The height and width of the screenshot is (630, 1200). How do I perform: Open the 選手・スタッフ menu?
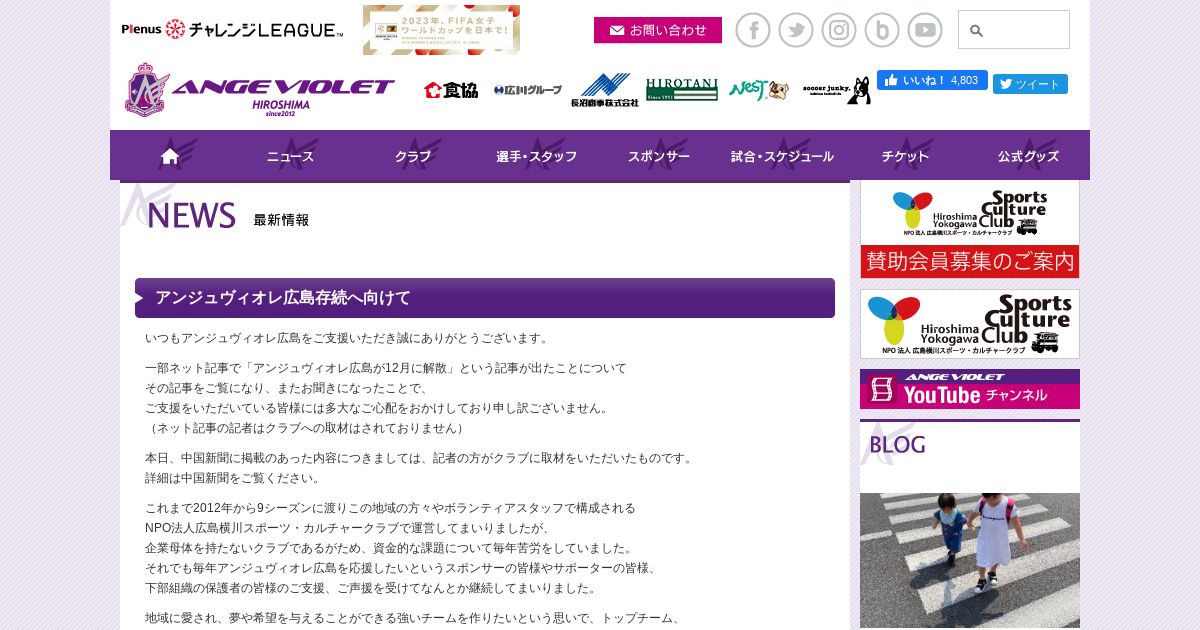(x=536, y=156)
